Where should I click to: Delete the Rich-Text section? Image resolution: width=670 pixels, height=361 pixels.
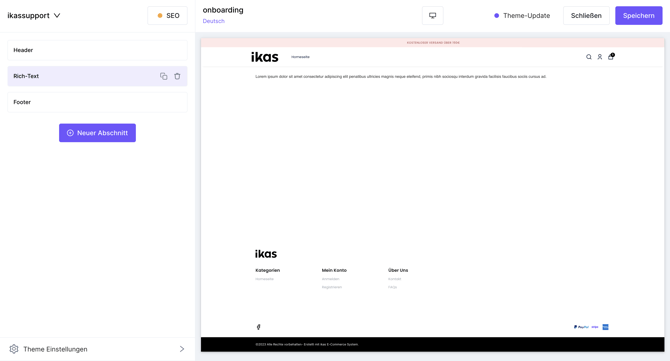pyautogui.click(x=177, y=76)
